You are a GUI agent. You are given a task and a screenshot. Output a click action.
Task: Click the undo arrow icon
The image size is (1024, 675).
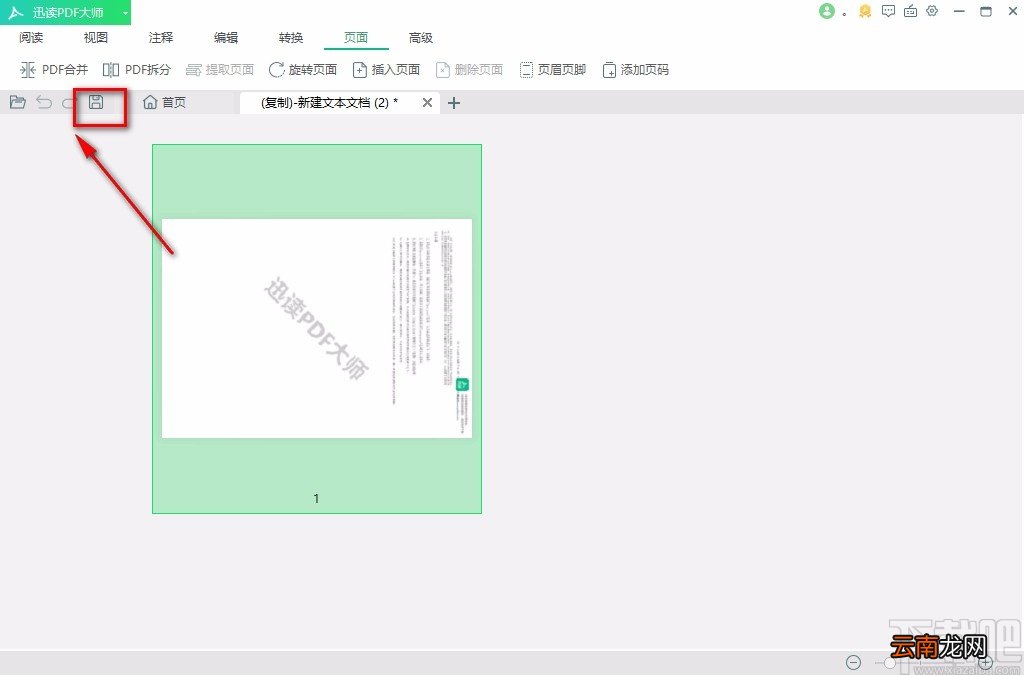44,102
